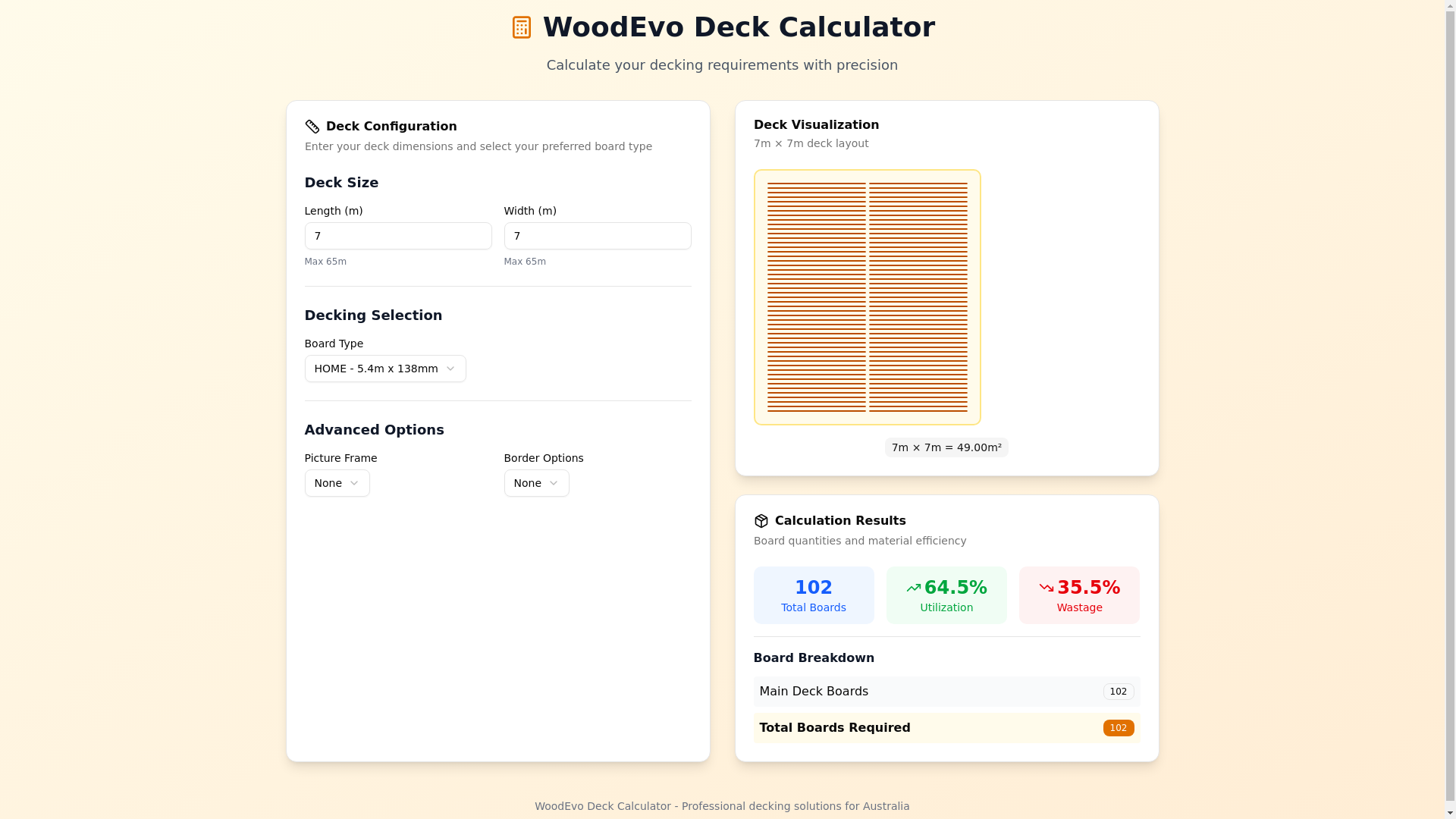Image resolution: width=1456 pixels, height=819 pixels.
Task: Open the Picture Frame dropdown
Action: [337, 483]
